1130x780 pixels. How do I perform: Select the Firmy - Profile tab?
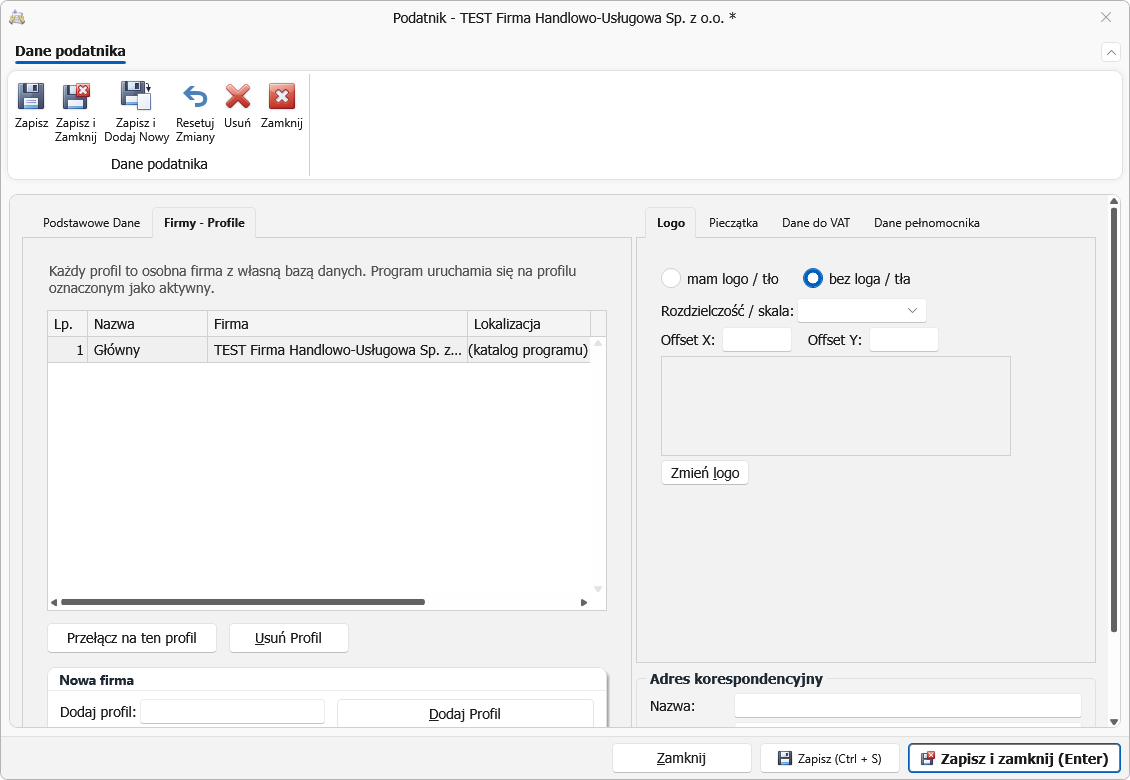click(x=204, y=223)
